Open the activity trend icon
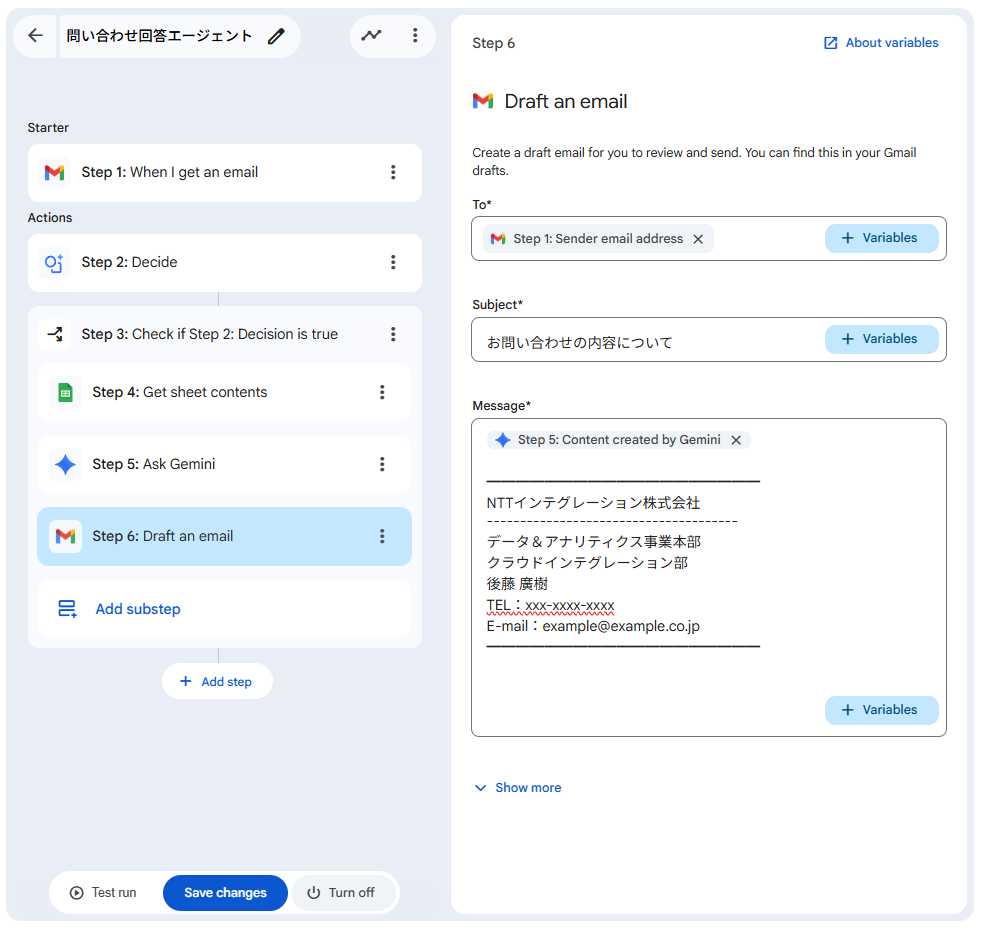The height and width of the screenshot is (929, 983). (x=372, y=36)
